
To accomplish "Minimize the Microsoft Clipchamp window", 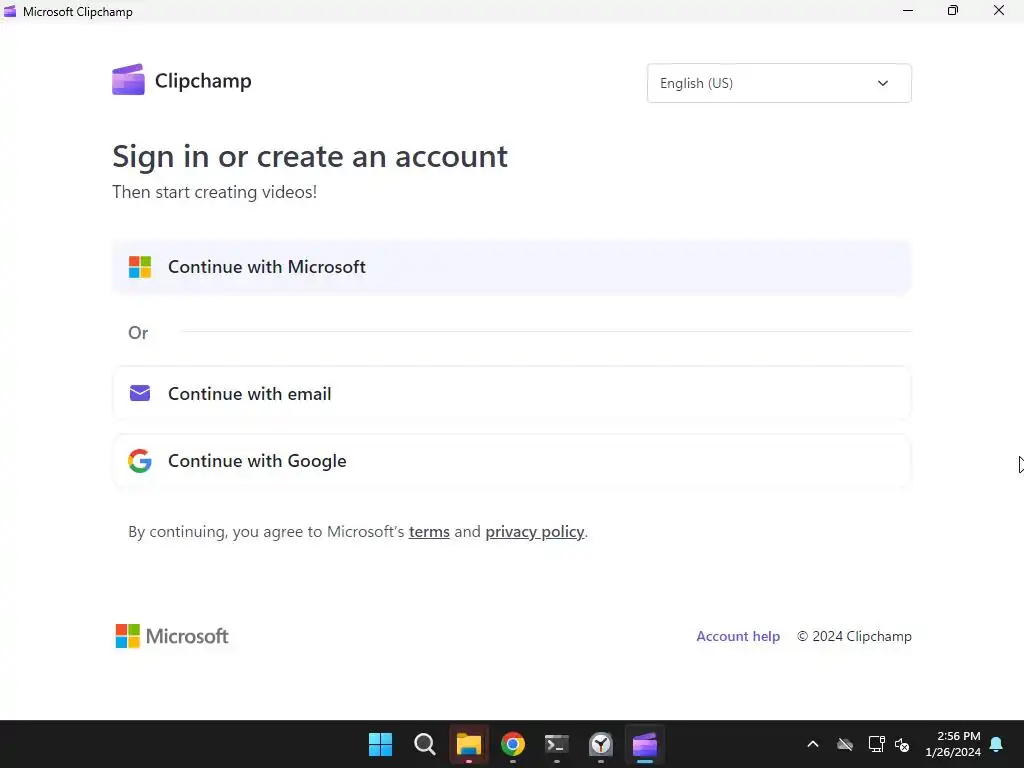I will click(x=908, y=10).
